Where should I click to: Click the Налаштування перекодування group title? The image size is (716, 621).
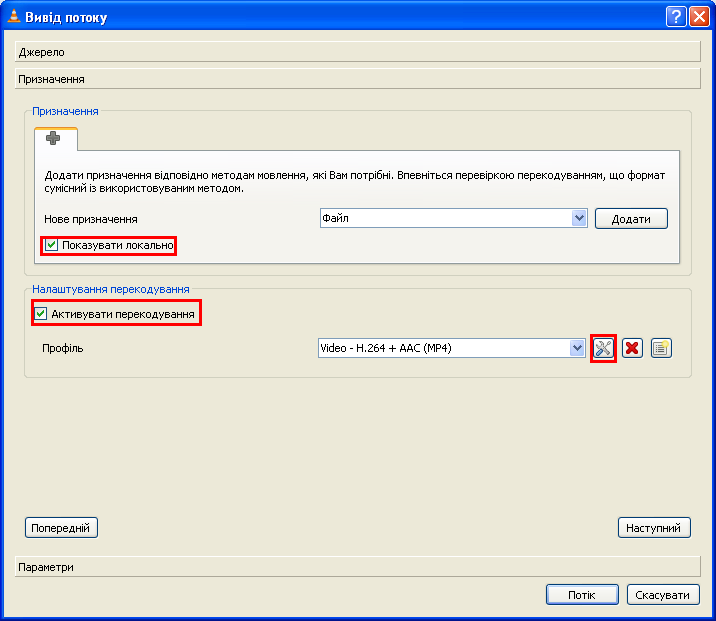[x=111, y=289]
